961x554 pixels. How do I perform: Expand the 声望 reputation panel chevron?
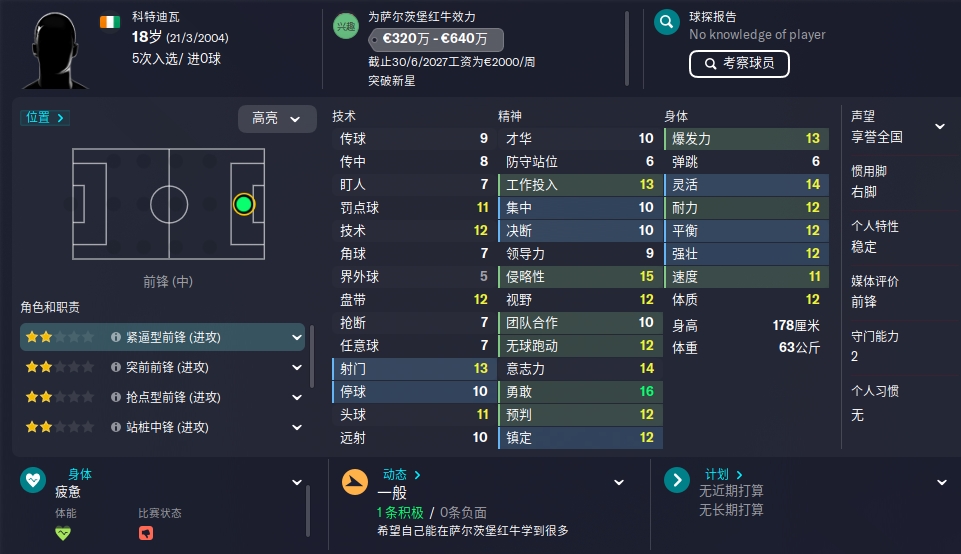pos(940,126)
